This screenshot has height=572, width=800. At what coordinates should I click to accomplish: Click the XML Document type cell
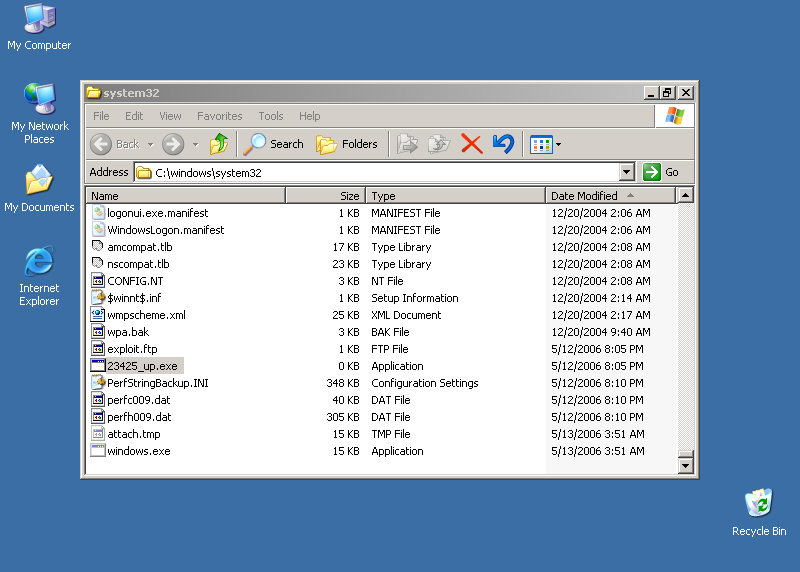coord(406,315)
